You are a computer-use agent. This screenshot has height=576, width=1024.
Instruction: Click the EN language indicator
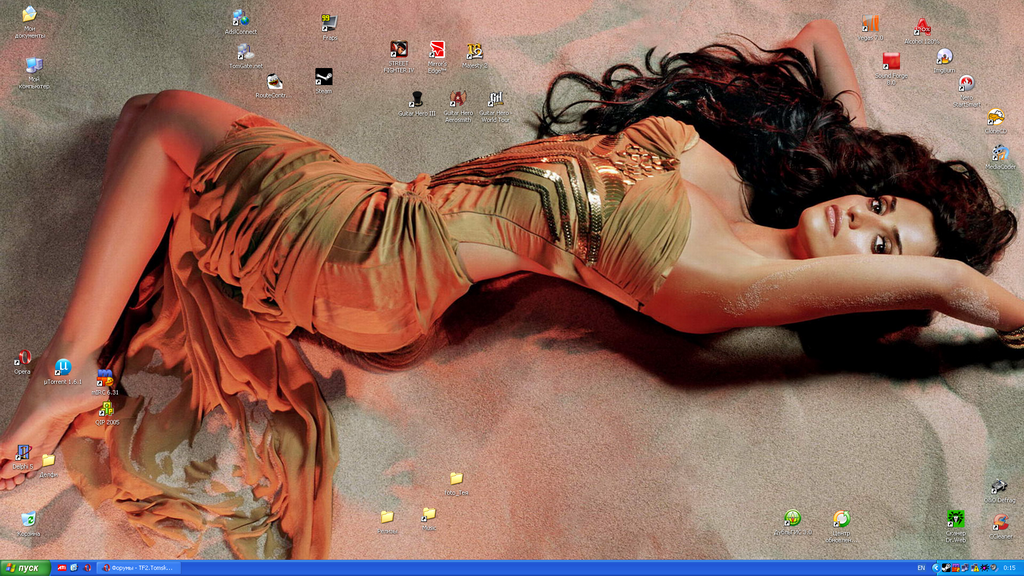[921, 568]
